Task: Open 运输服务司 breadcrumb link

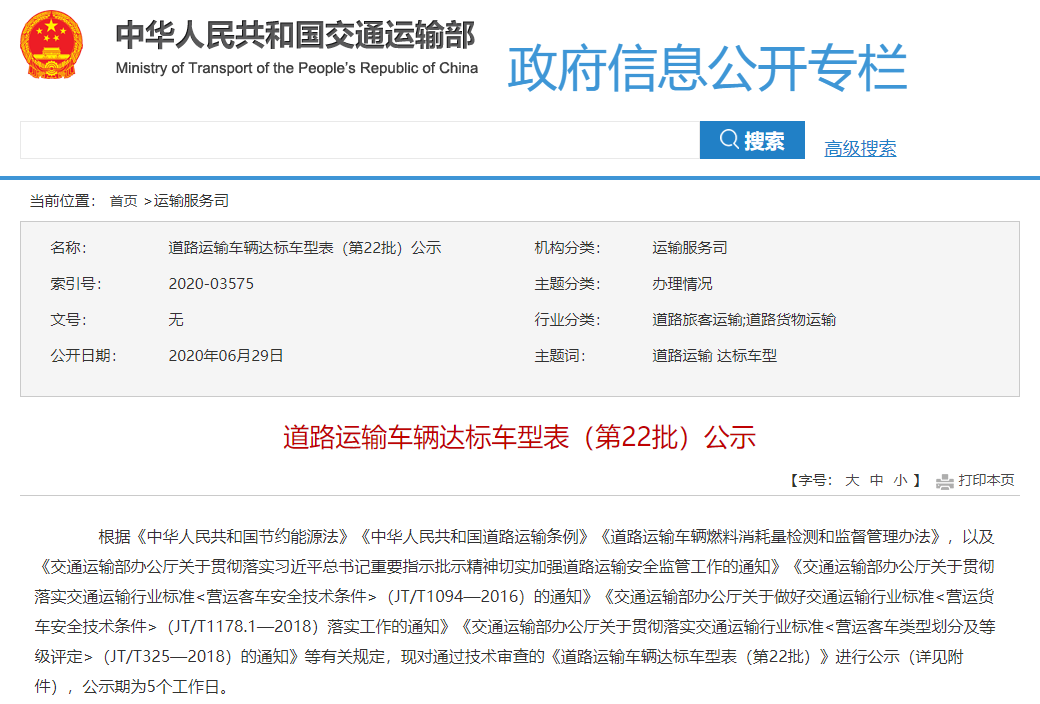Action: pos(191,200)
